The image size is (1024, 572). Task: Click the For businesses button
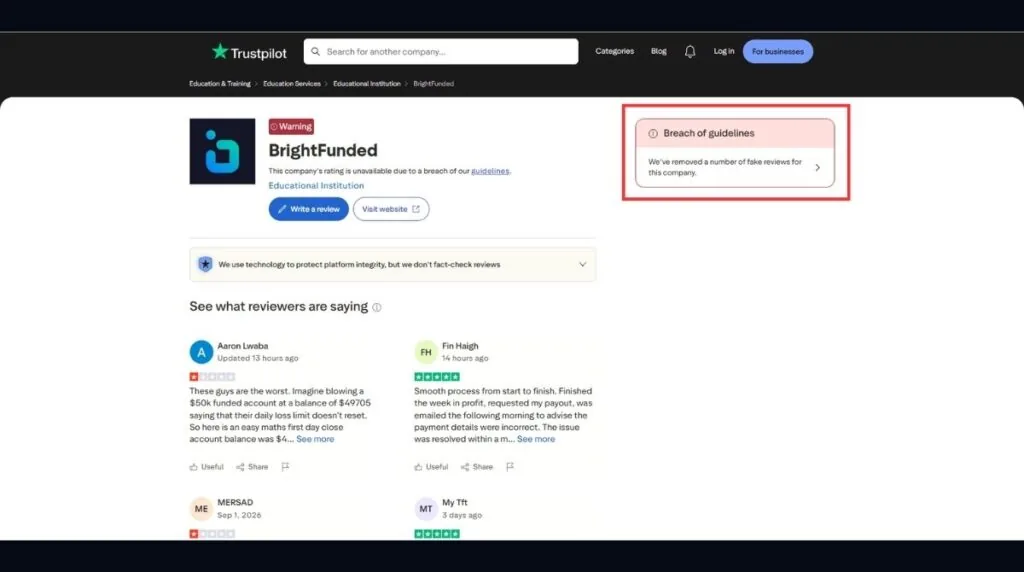pos(778,52)
